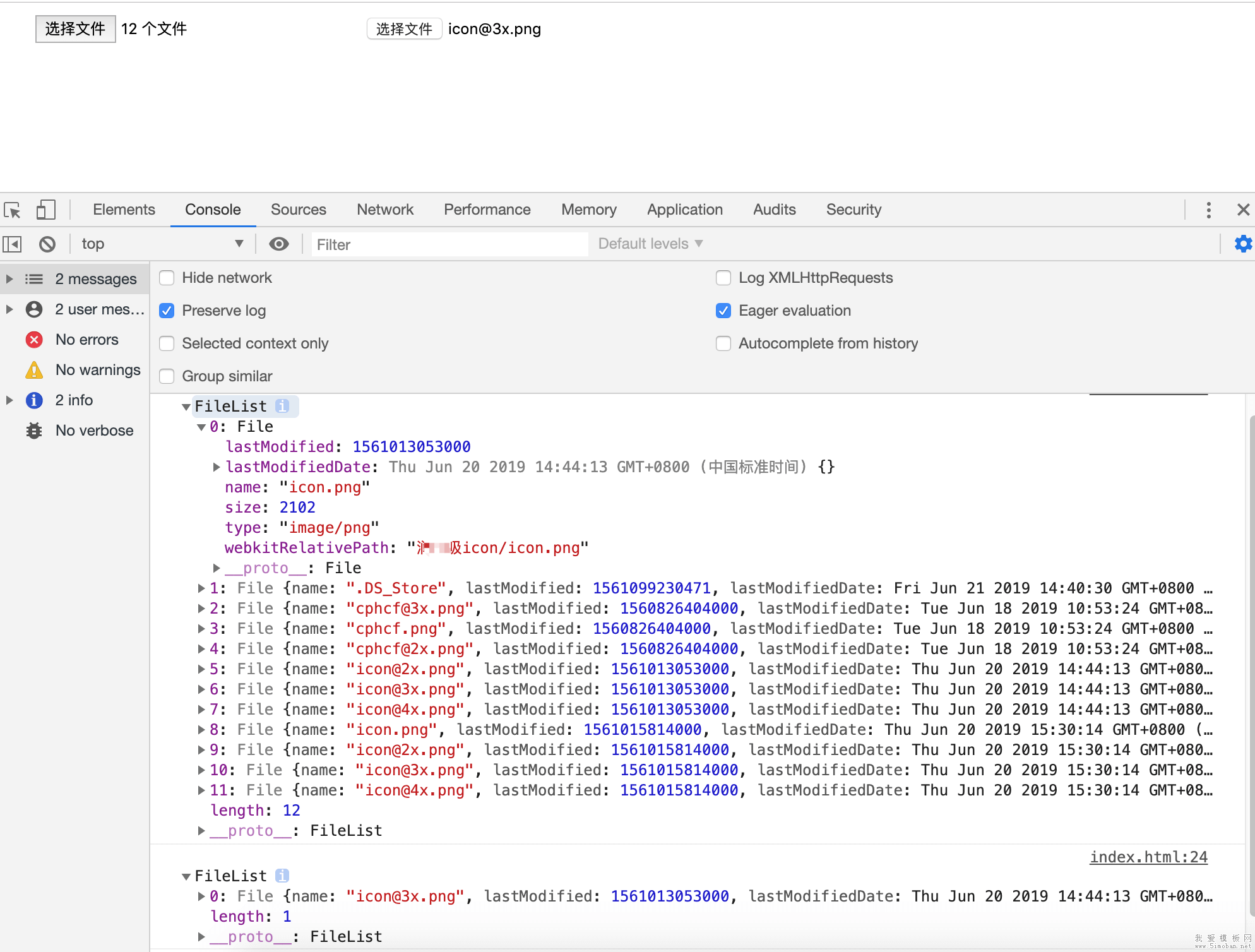This screenshot has height=952, width=1255.
Task: Open the DevTools three-dot customize menu
Action: 1208,210
